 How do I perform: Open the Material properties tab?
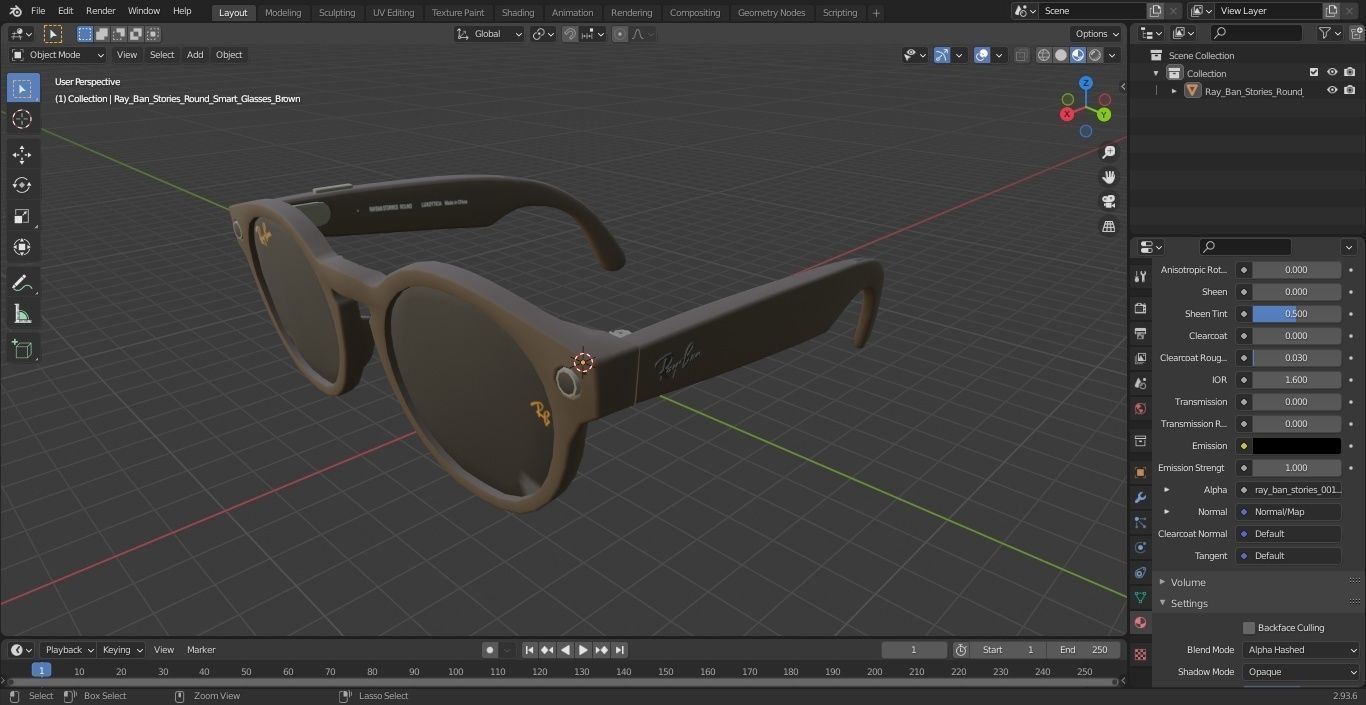pos(1140,622)
